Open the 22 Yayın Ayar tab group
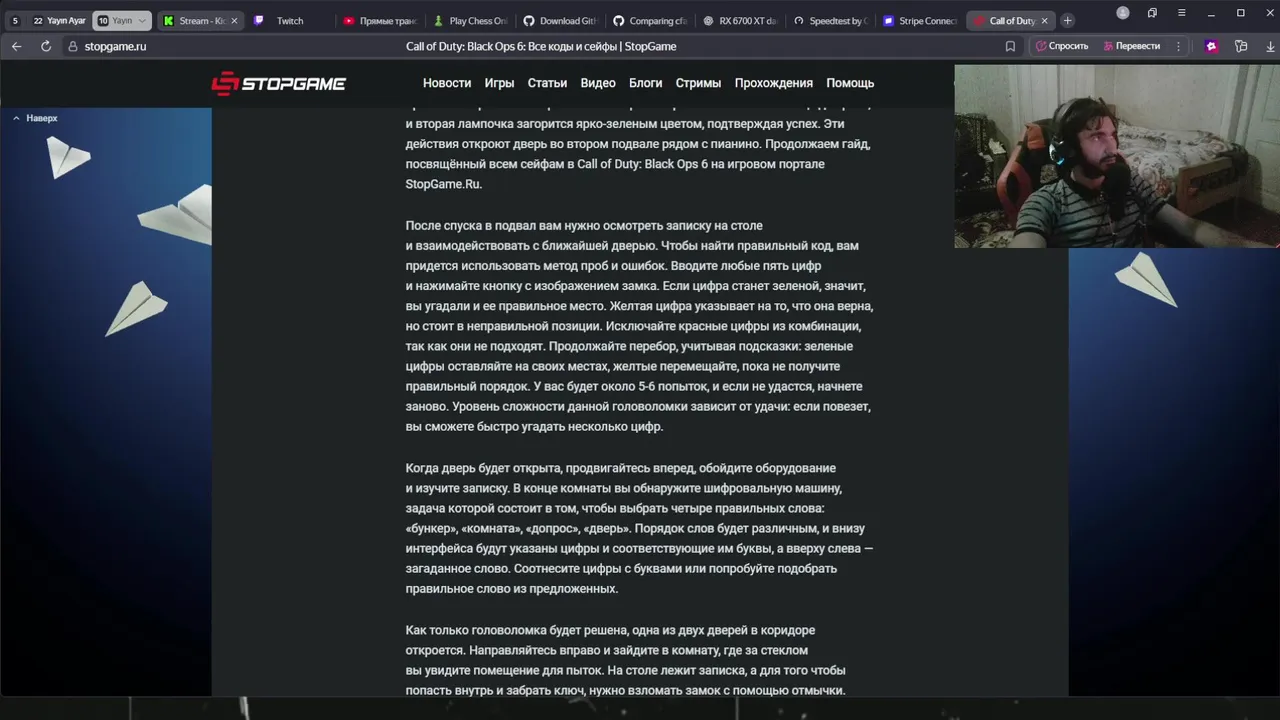The width and height of the screenshot is (1280, 720). 59,20
